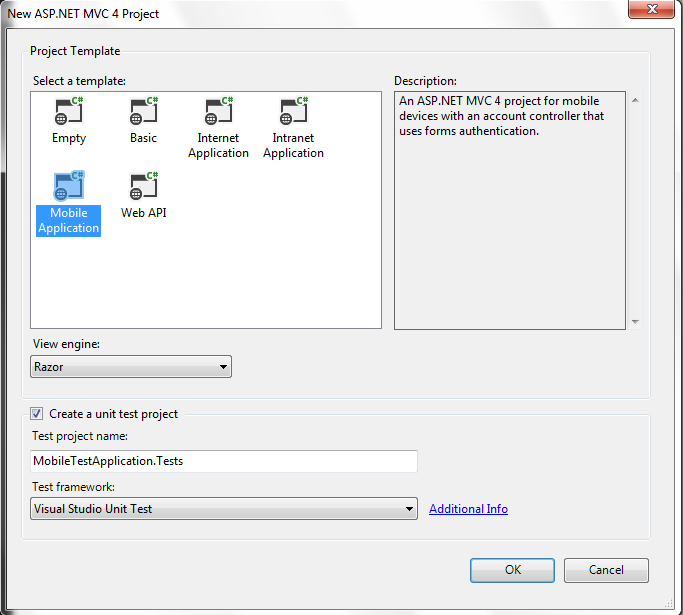This screenshot has width=683, height=615.
Task: Open the View engine Razor dropdown
Action: 131,367
